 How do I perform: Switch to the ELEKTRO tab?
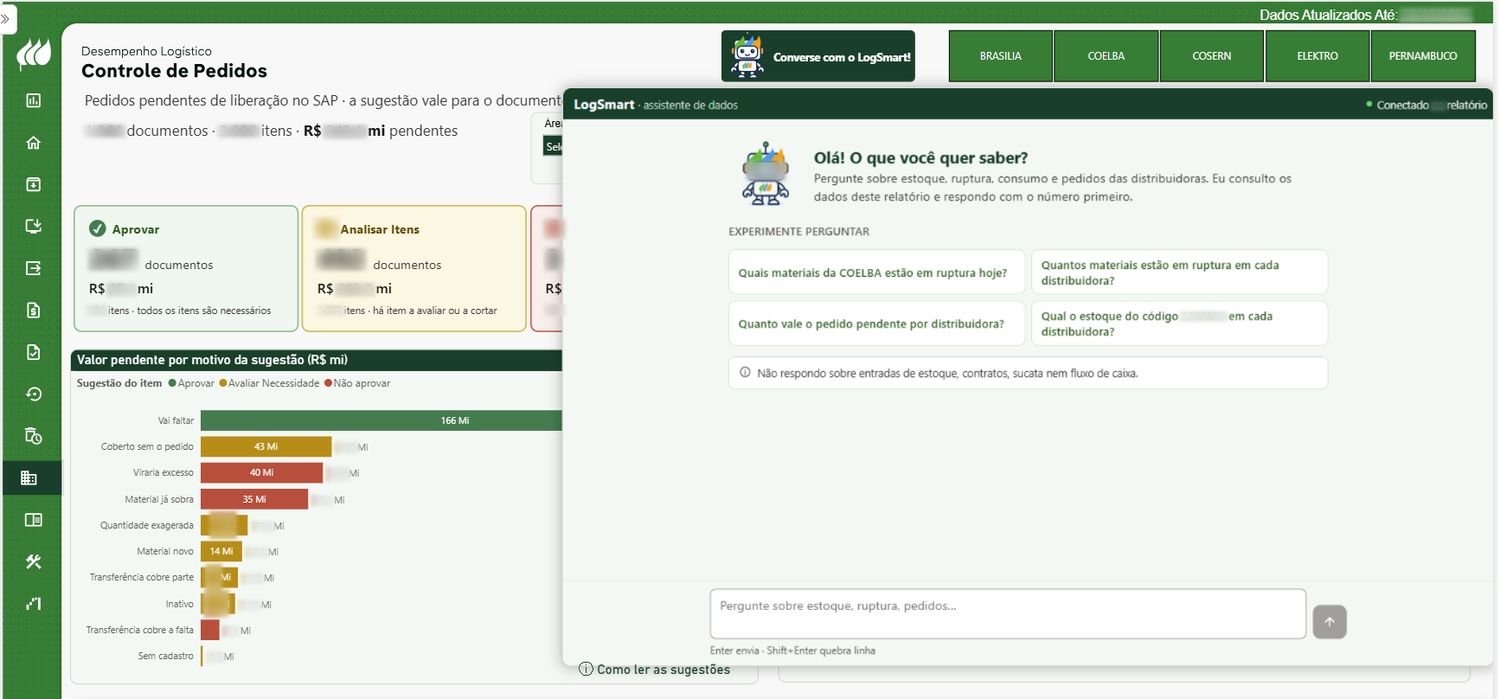[x=1317, y=56]
